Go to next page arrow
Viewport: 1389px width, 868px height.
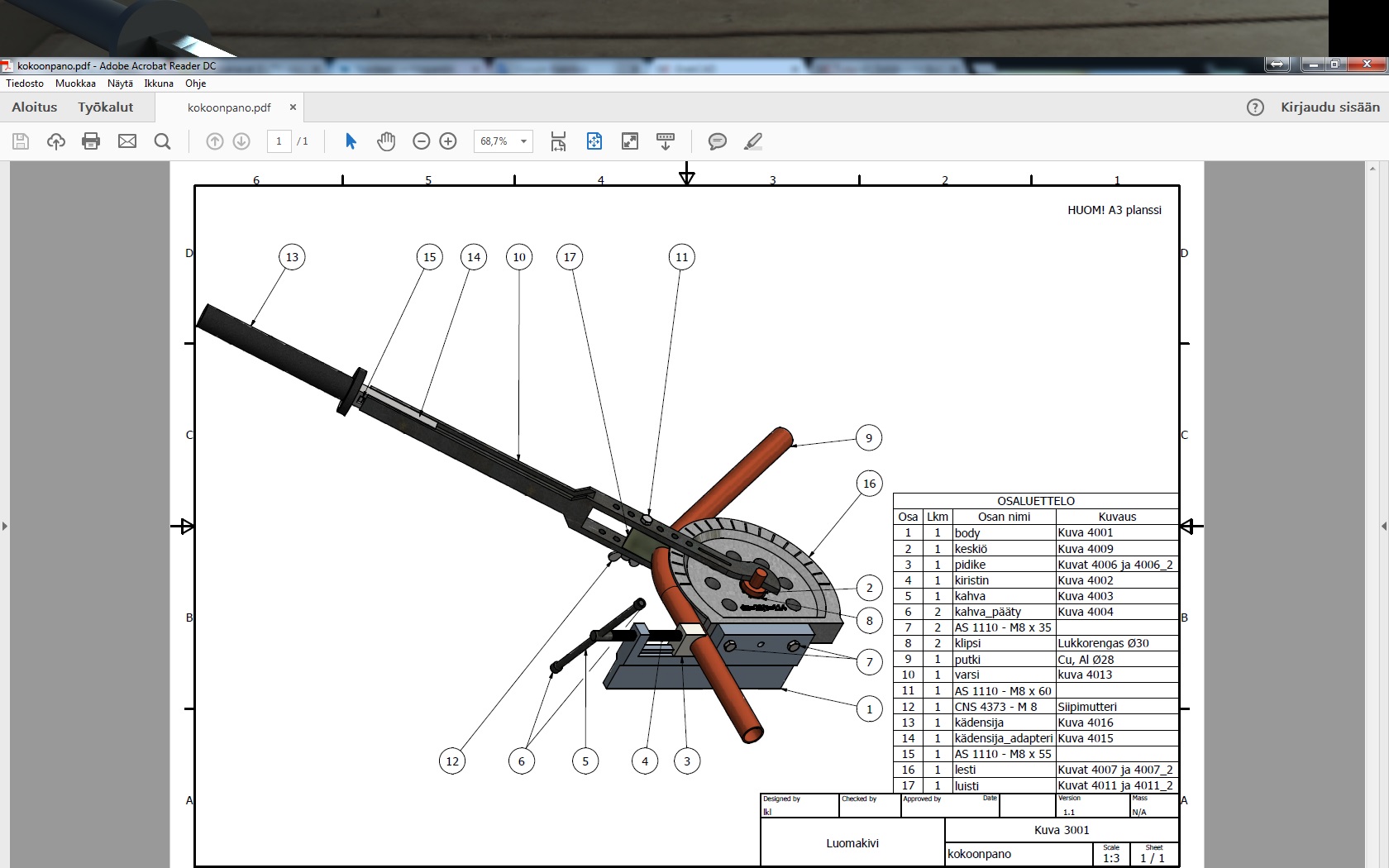click(x=241, y=141)
